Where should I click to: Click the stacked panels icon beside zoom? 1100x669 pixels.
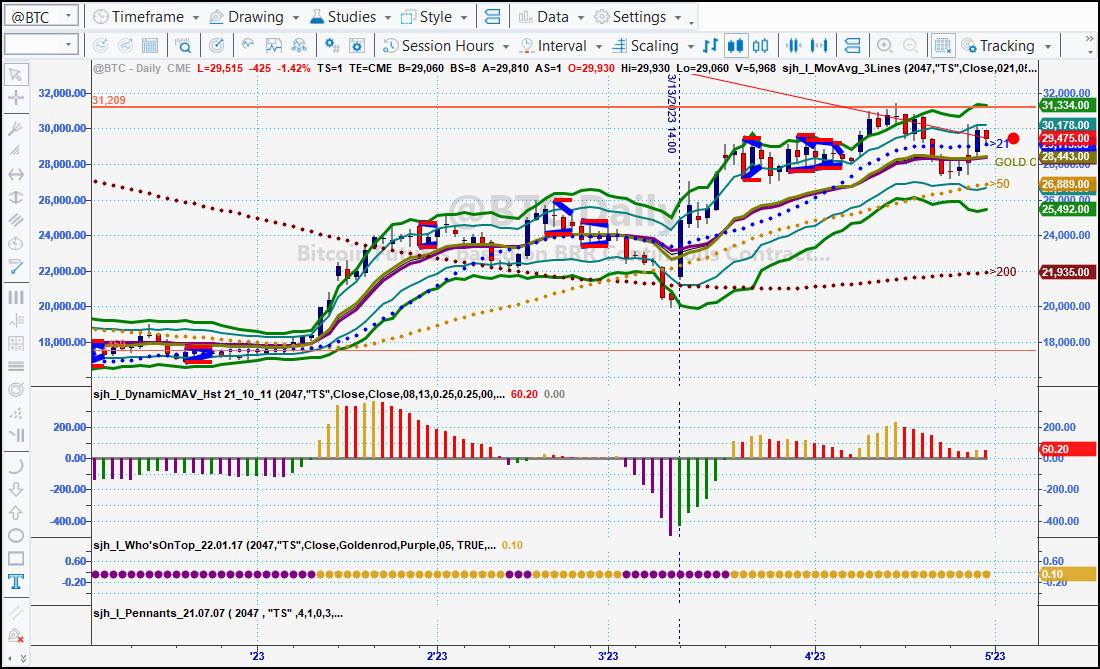pyautogui.click(x=852, y=46)
